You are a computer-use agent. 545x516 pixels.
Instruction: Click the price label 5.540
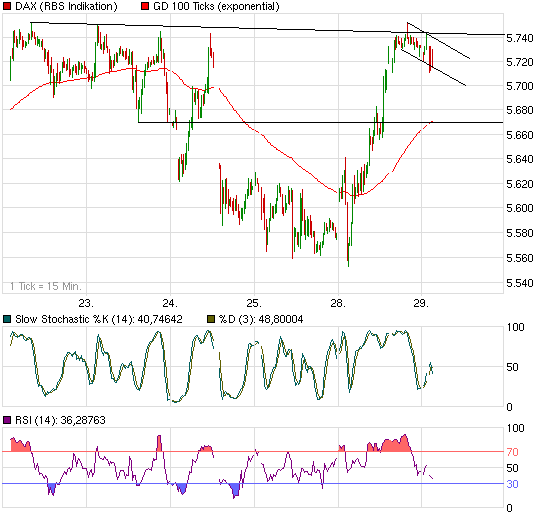520,283
